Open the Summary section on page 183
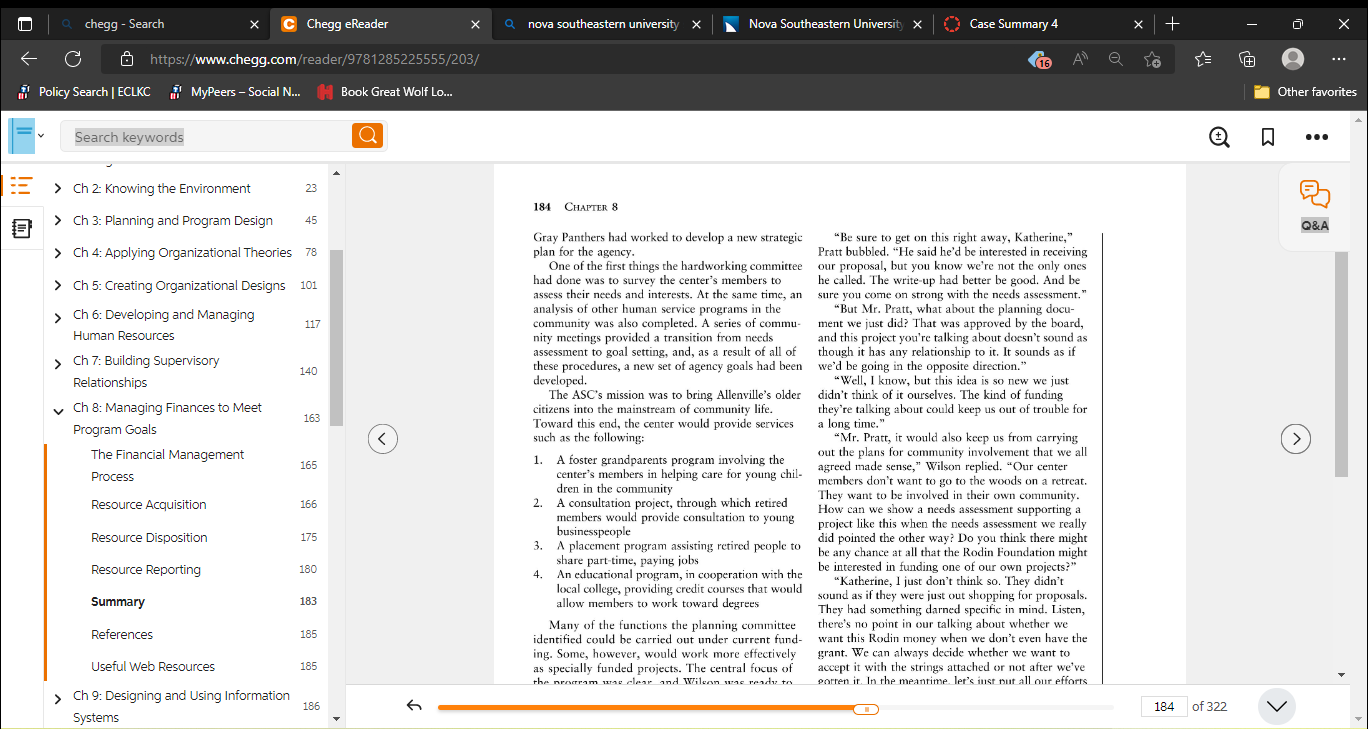This screenshot has height=729, width=1368. coord(118,602)
